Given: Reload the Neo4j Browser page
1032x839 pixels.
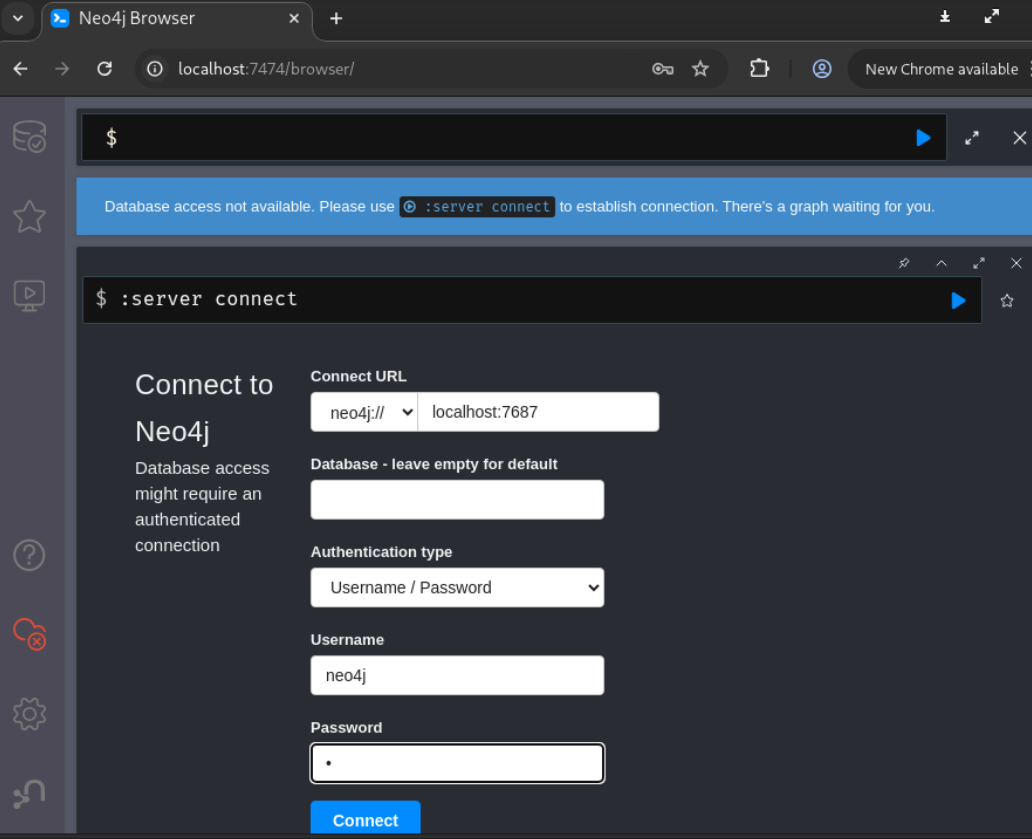Looking at the screenshot, I should click(105, 69).
